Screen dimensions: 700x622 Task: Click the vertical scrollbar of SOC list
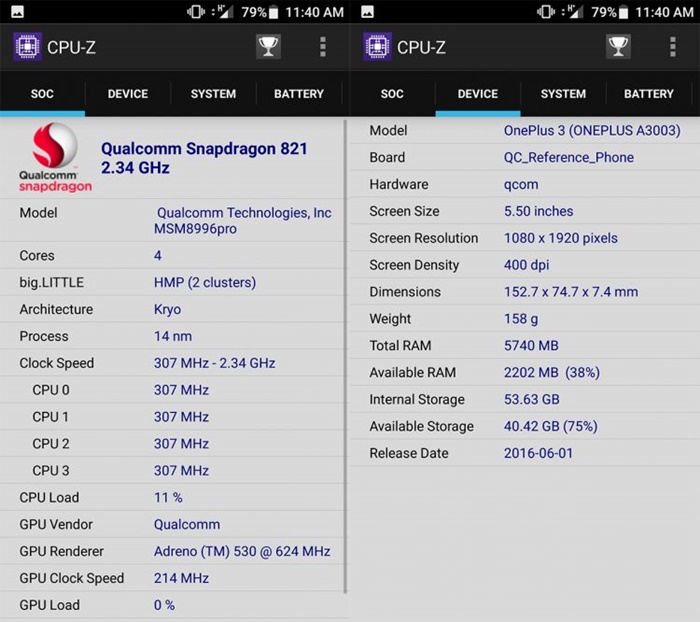[345, 356]
